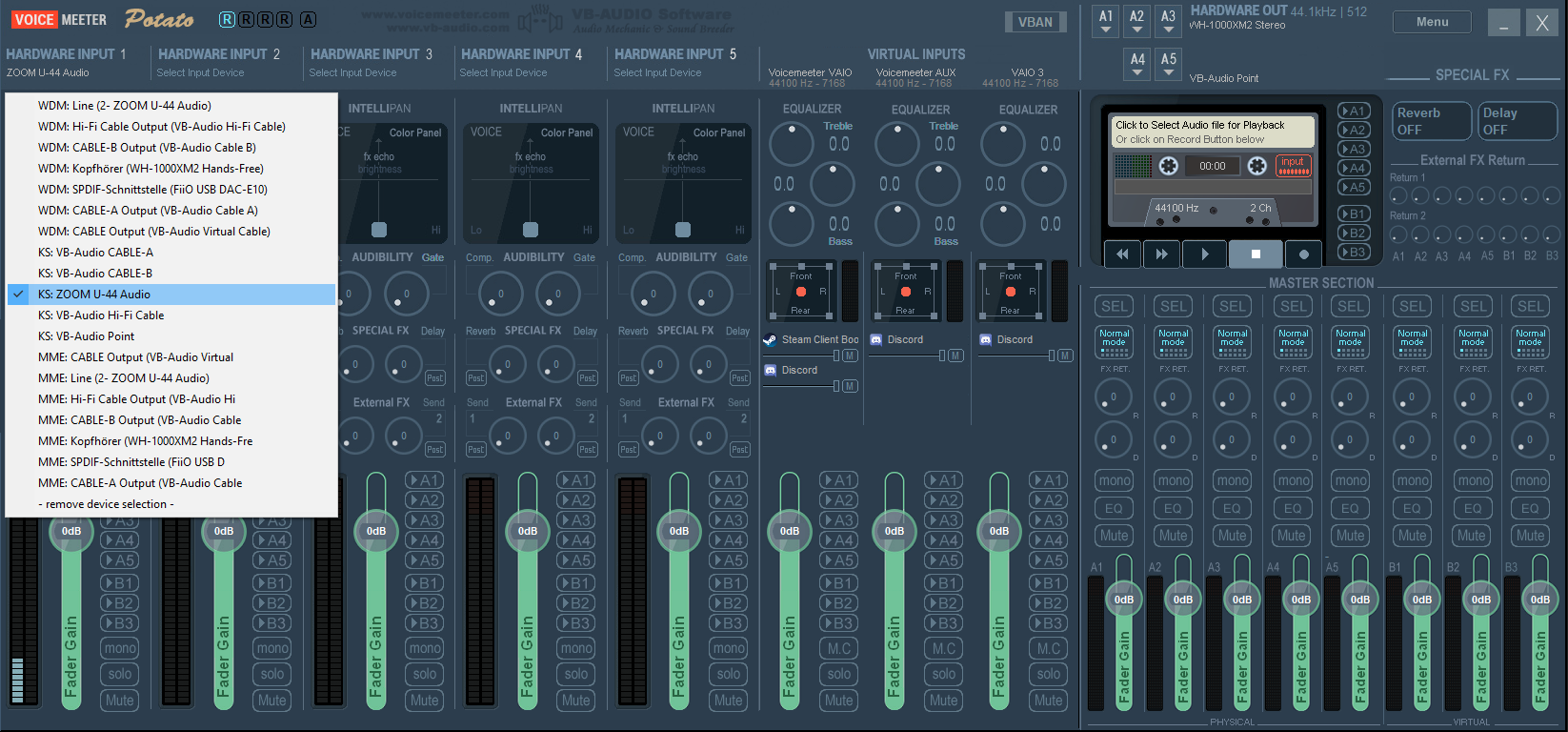Mute the master A3 bus
Image resolution: width=1568 pixels, height=732 pixels.
click(x=1232, y=536)
